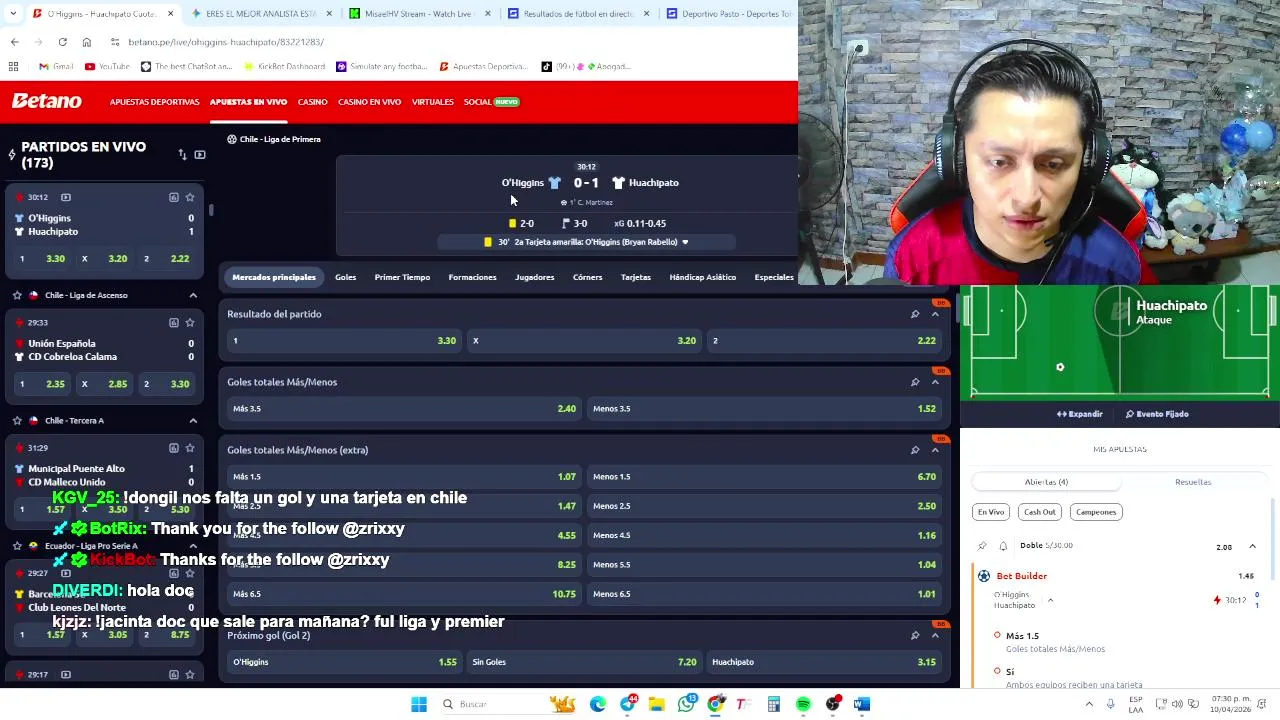The height and width of the screenshot is (720, 1280).
Task: Favorite the Unión Española match with the star
Action: click(190, 322)
